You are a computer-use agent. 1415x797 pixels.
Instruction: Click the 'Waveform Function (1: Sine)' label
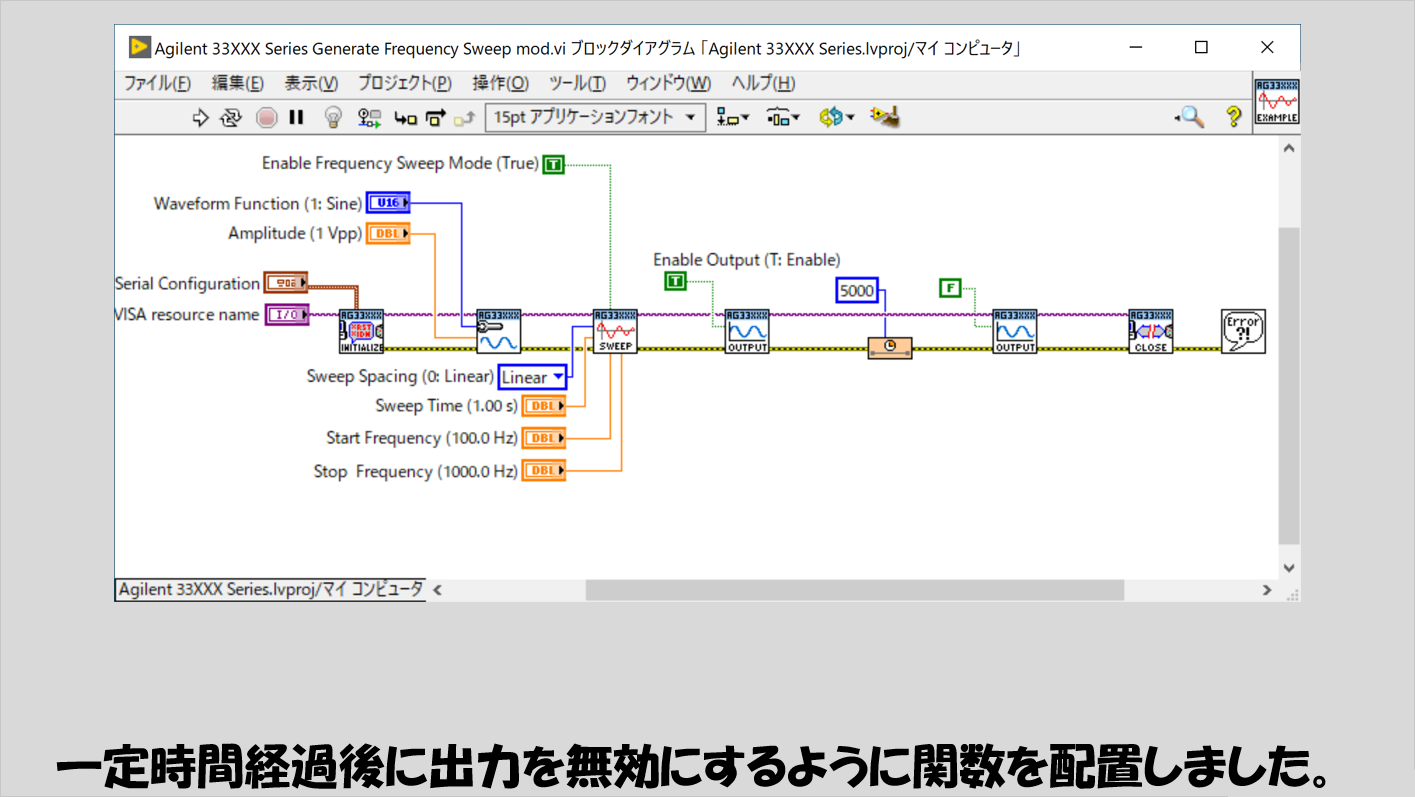coord(258,204)
